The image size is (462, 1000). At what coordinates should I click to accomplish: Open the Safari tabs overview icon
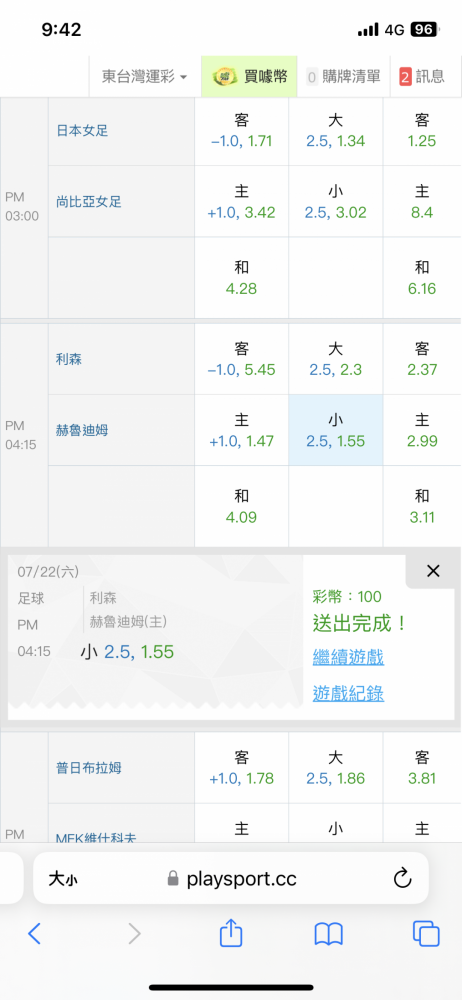coord(426,934)
